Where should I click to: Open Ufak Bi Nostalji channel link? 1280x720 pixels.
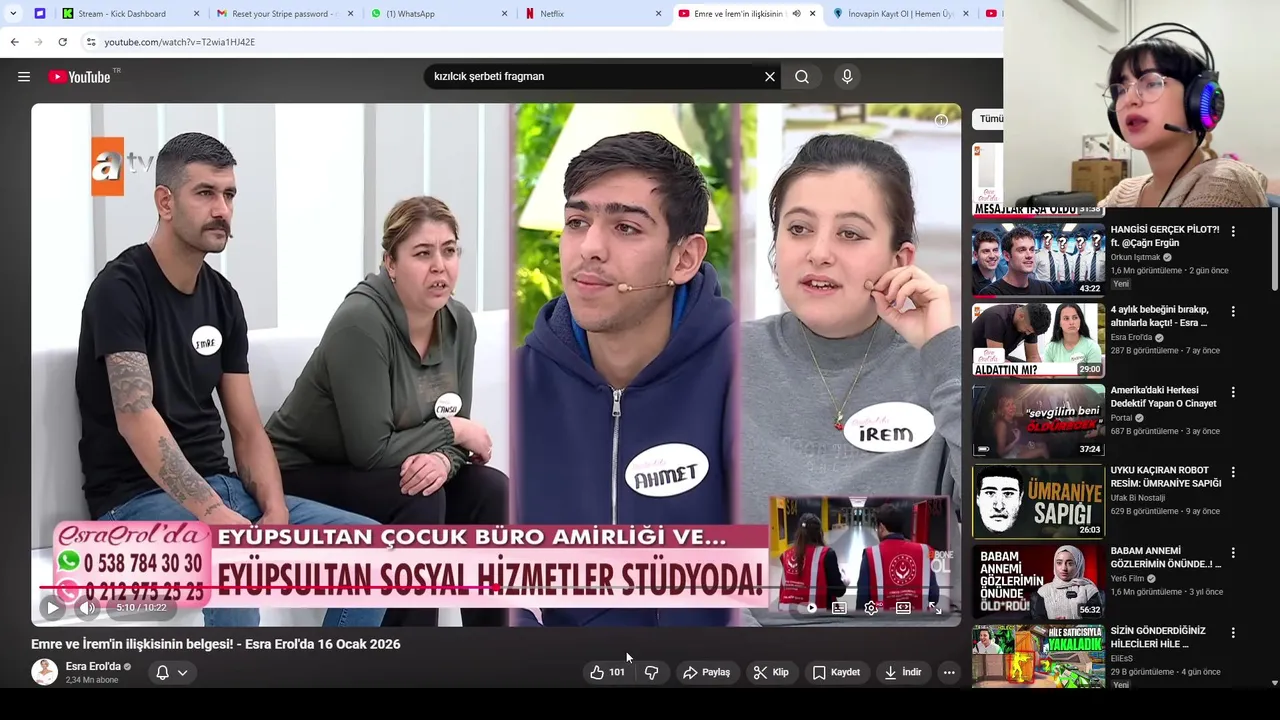click(x=1138, y=498)
